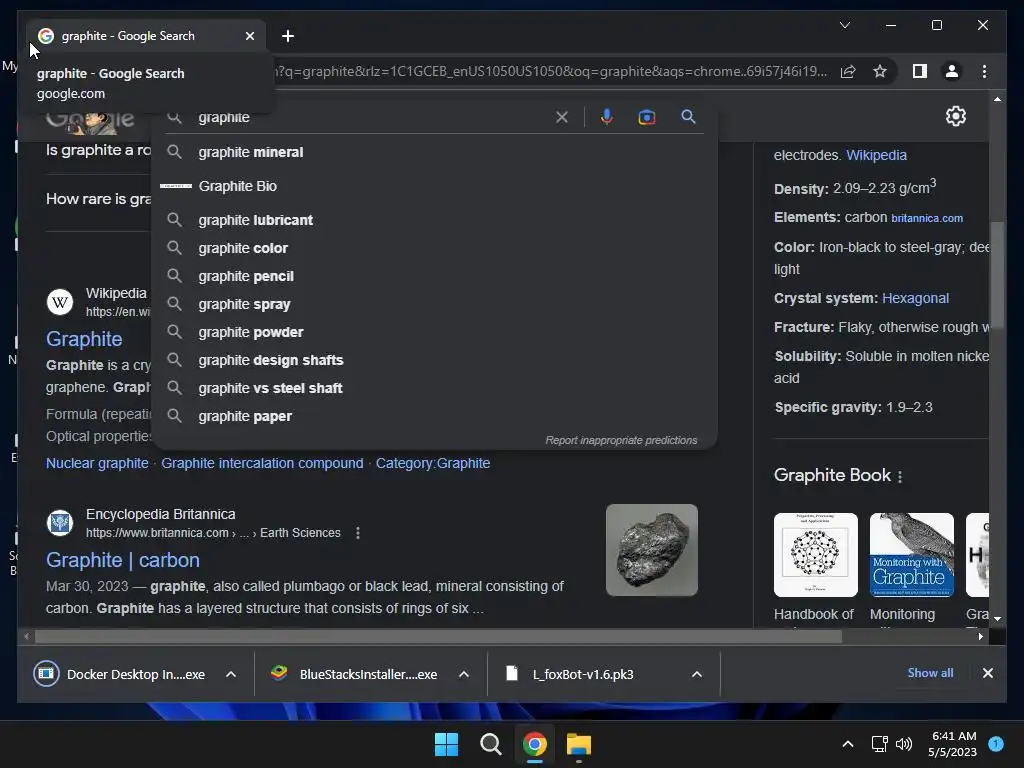The image size is (1024, 768).
Task: Click Wikipedia site icon
Action: 60,302
